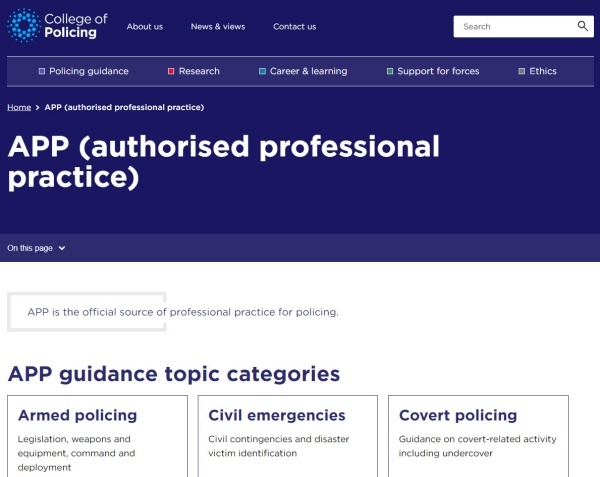
Task: Open the Contact us link
Action: (x=295, y=26)
